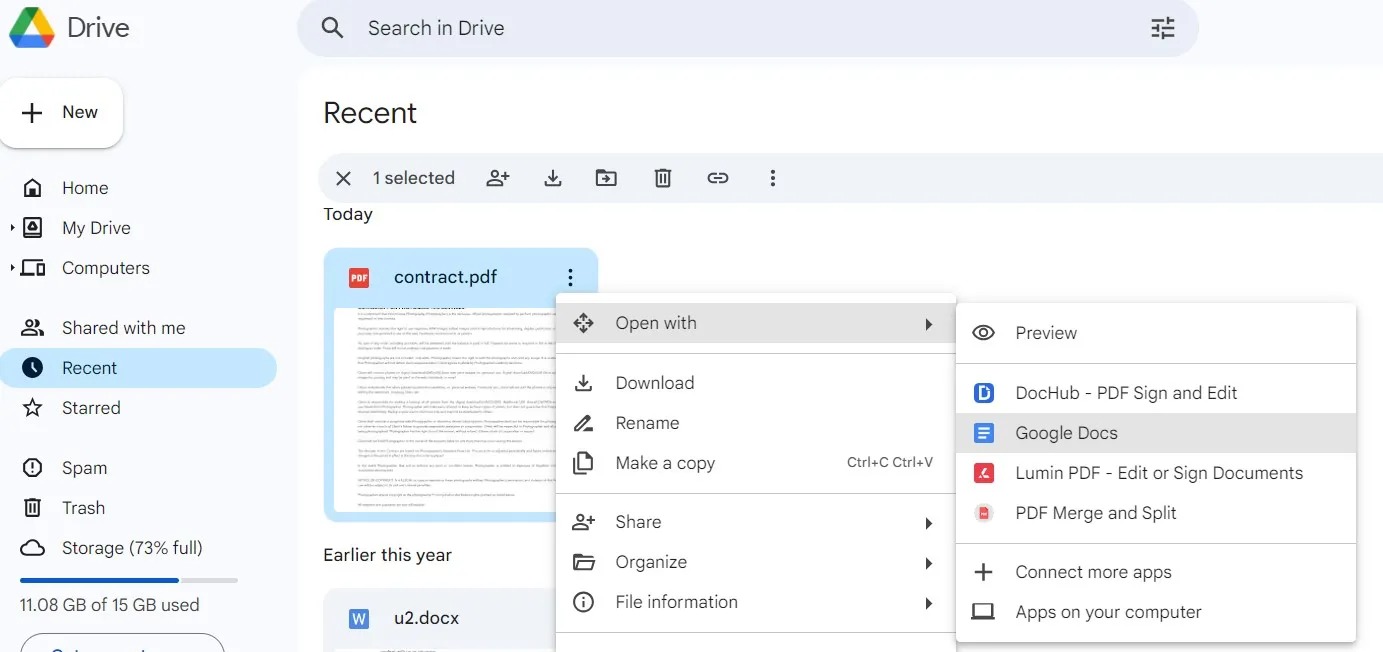Click the share person-add icon in toolbar
Viewport: 1383px width, 652px height.
coord(498,177)
